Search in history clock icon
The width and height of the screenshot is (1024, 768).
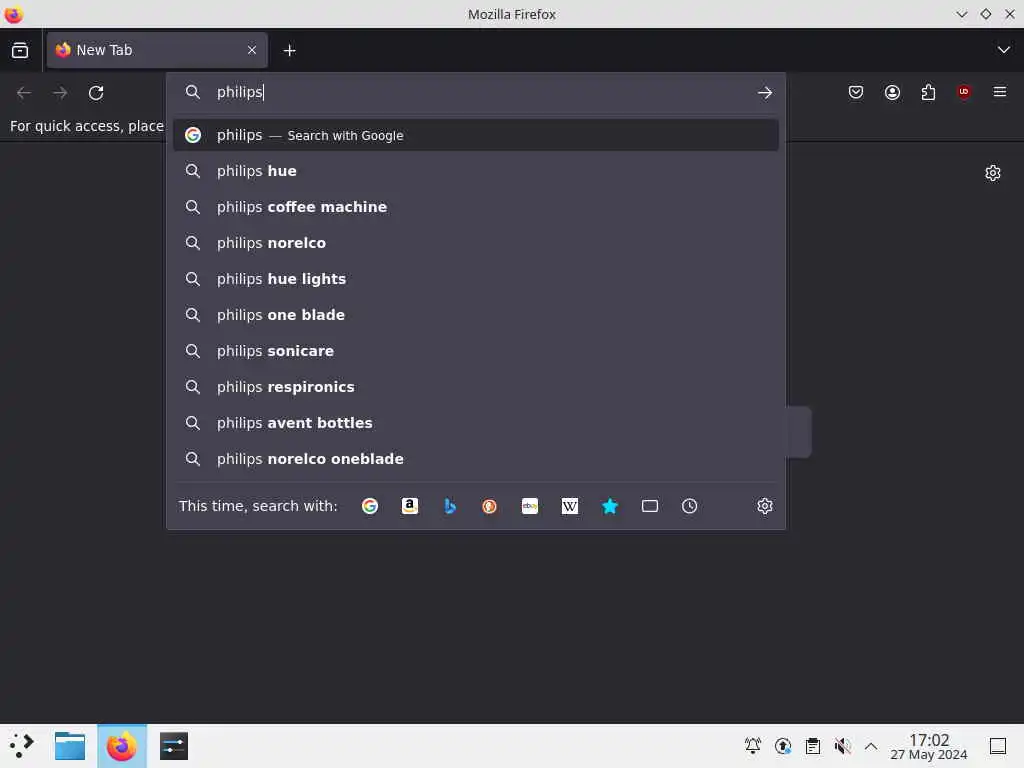690,506
